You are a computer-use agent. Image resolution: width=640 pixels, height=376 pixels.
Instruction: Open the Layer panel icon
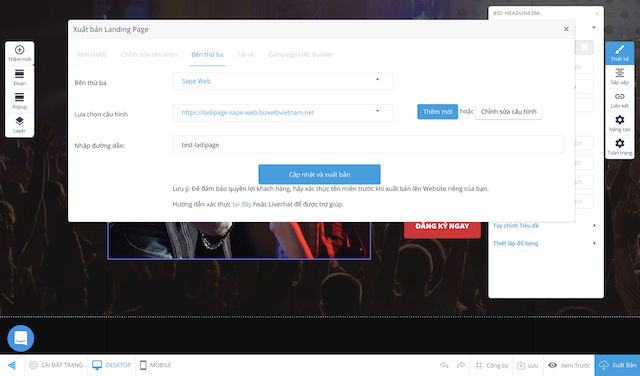pos(19,125)
